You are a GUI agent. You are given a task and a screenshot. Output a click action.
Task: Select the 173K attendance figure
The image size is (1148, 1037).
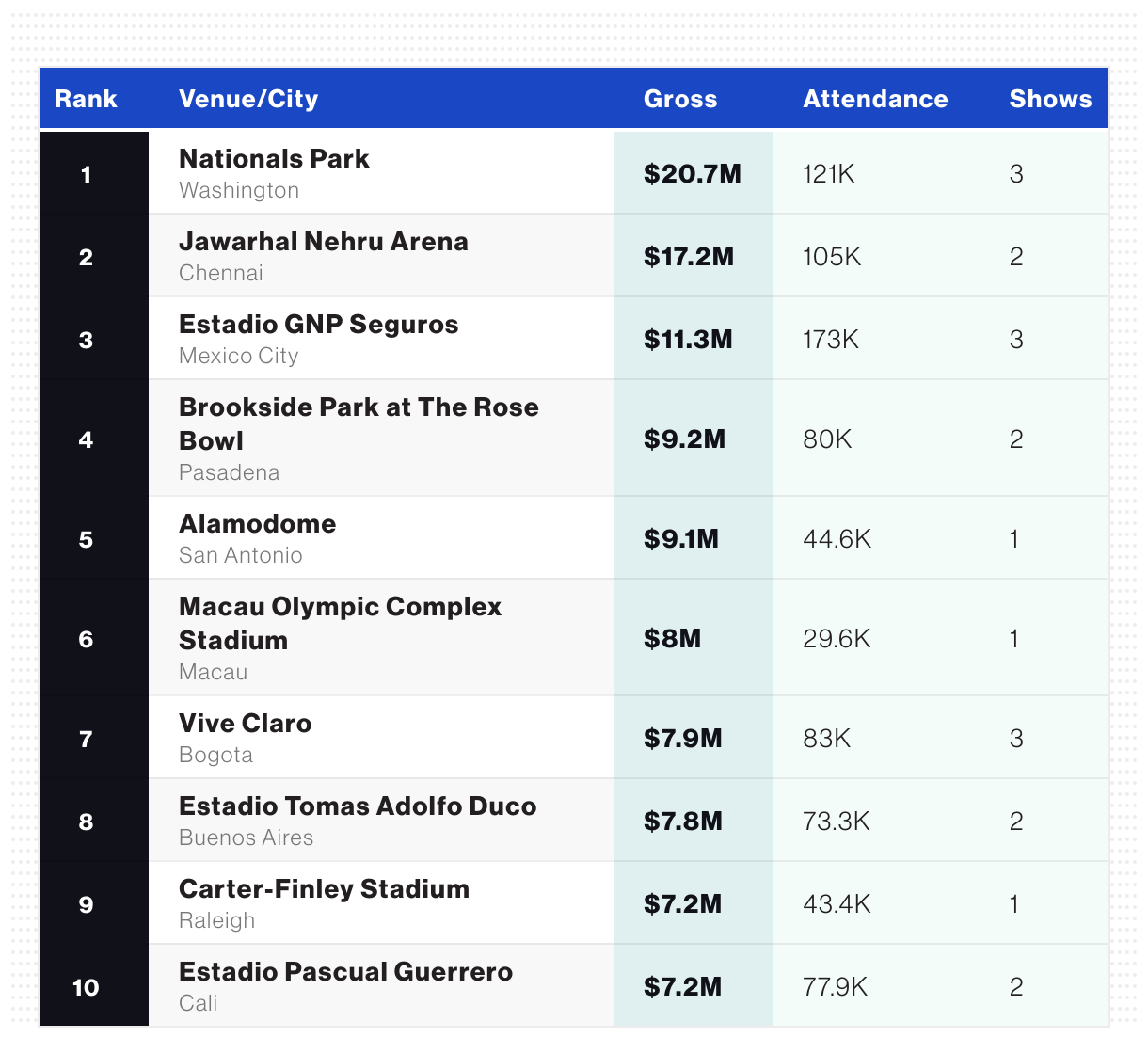pyautogui.click(x=830, y=340)
